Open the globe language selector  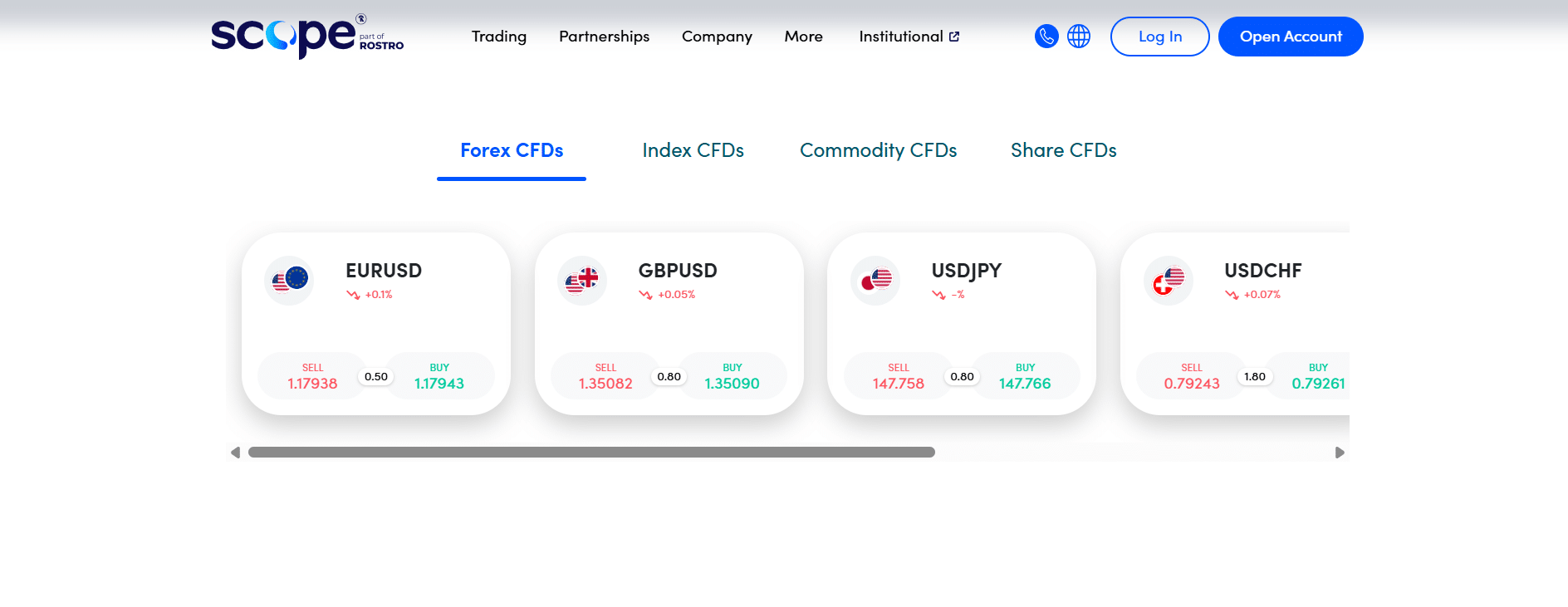1079,37
